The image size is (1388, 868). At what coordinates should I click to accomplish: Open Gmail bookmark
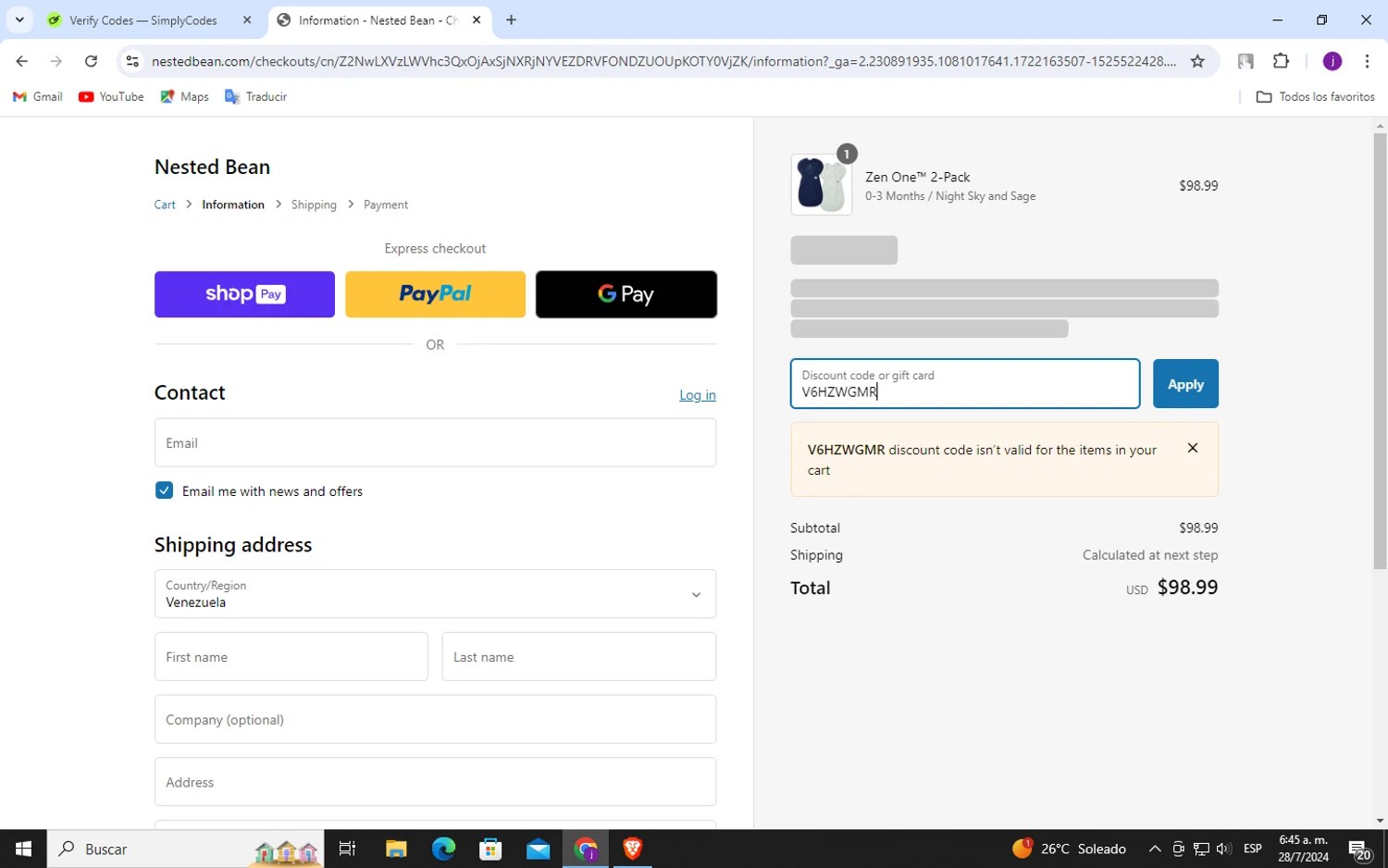click(x=38, y=96)
